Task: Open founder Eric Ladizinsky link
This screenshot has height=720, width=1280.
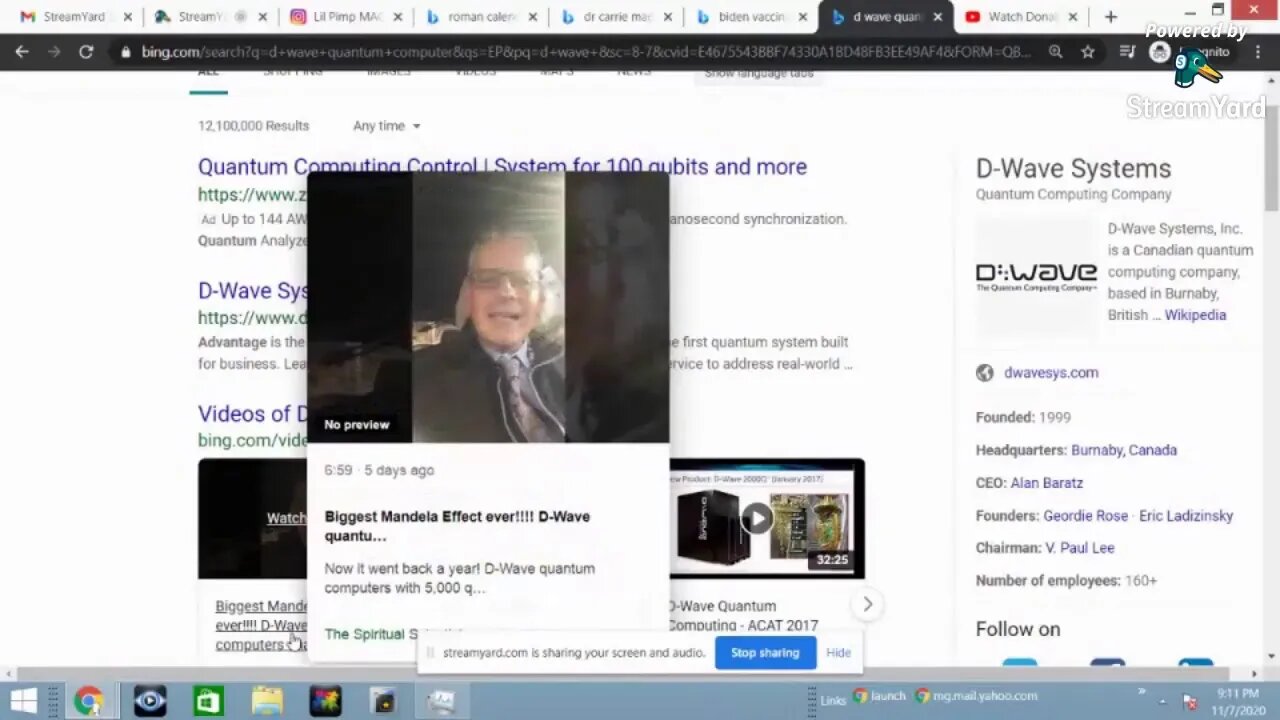Action: [1186, 516]
